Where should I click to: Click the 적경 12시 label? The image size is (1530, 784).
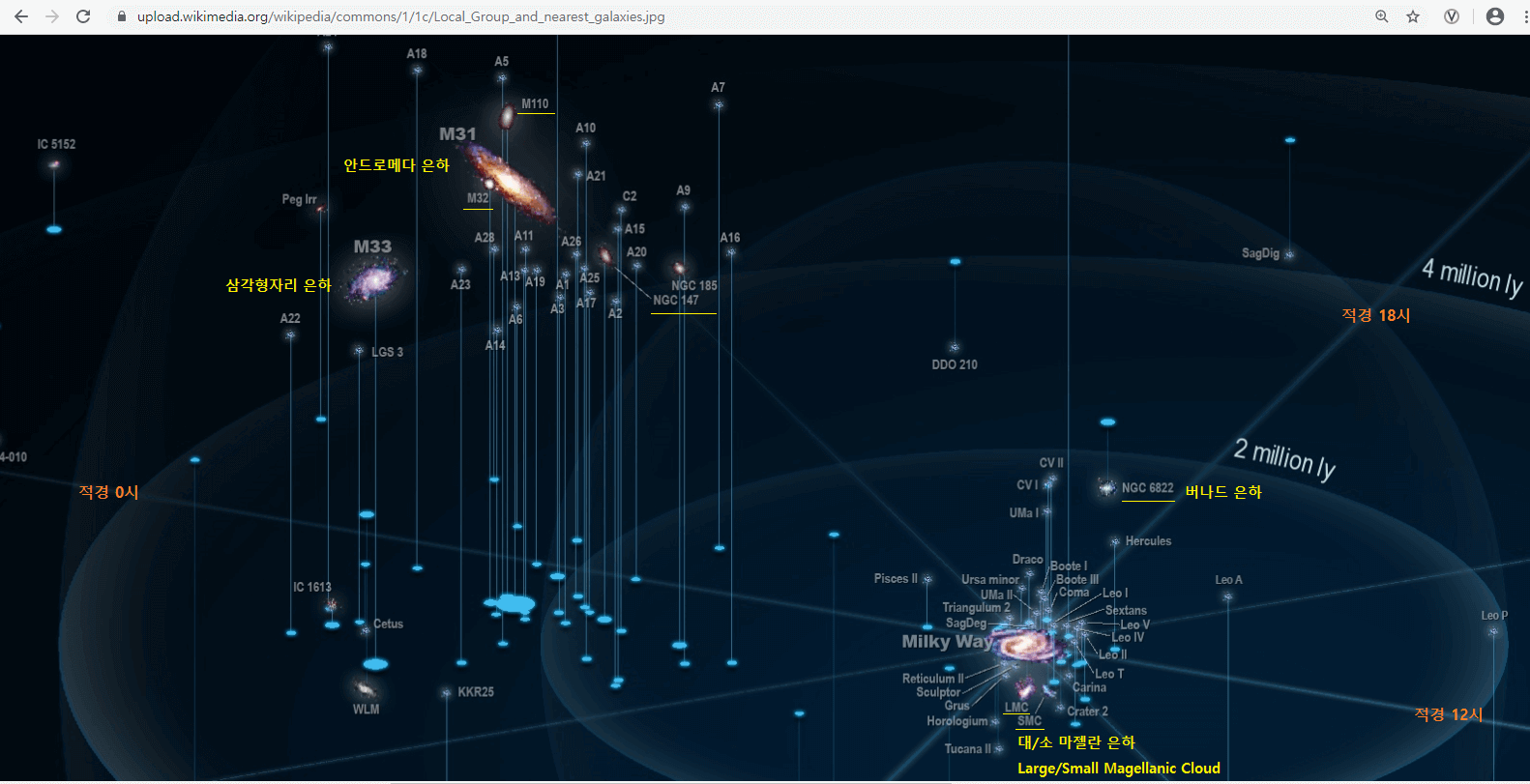click(1449, 714)
